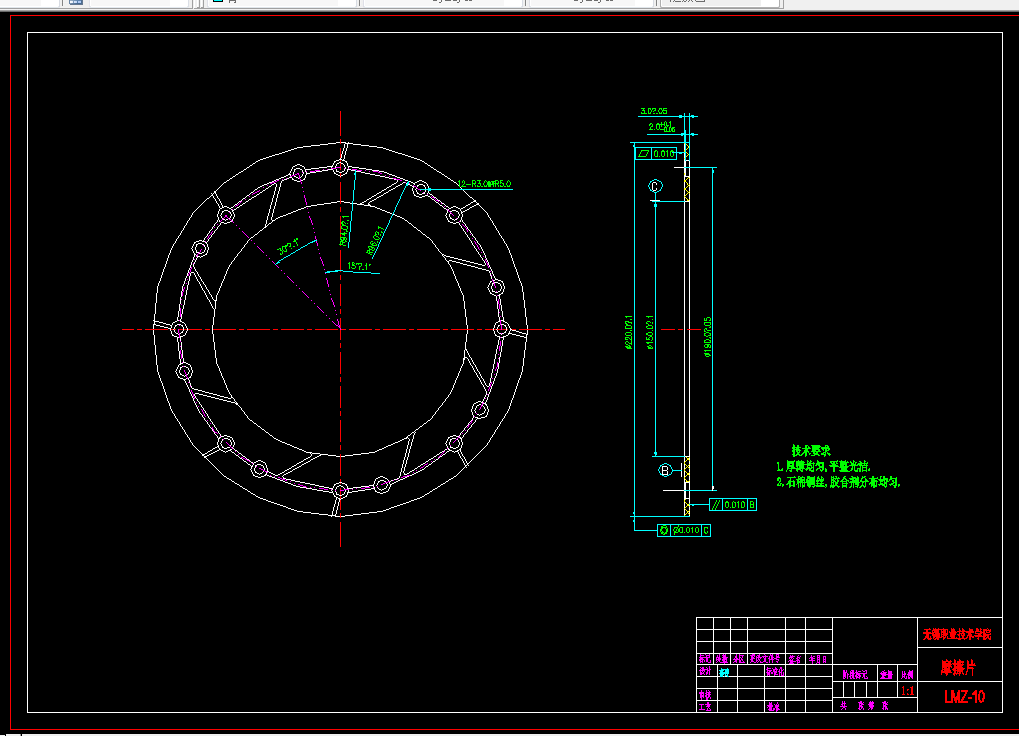Screen dimensions: 1019x736
Task: Click the 15° angular dimension text
Action: [x=359, y=266]
